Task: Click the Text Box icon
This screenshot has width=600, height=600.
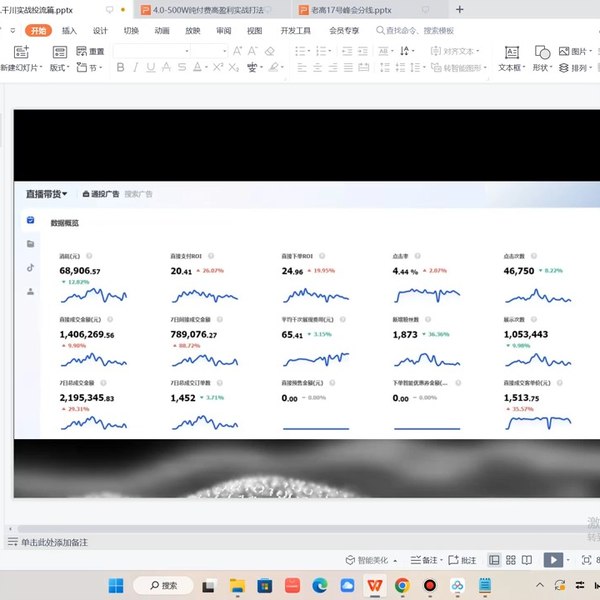Action: 512,52
